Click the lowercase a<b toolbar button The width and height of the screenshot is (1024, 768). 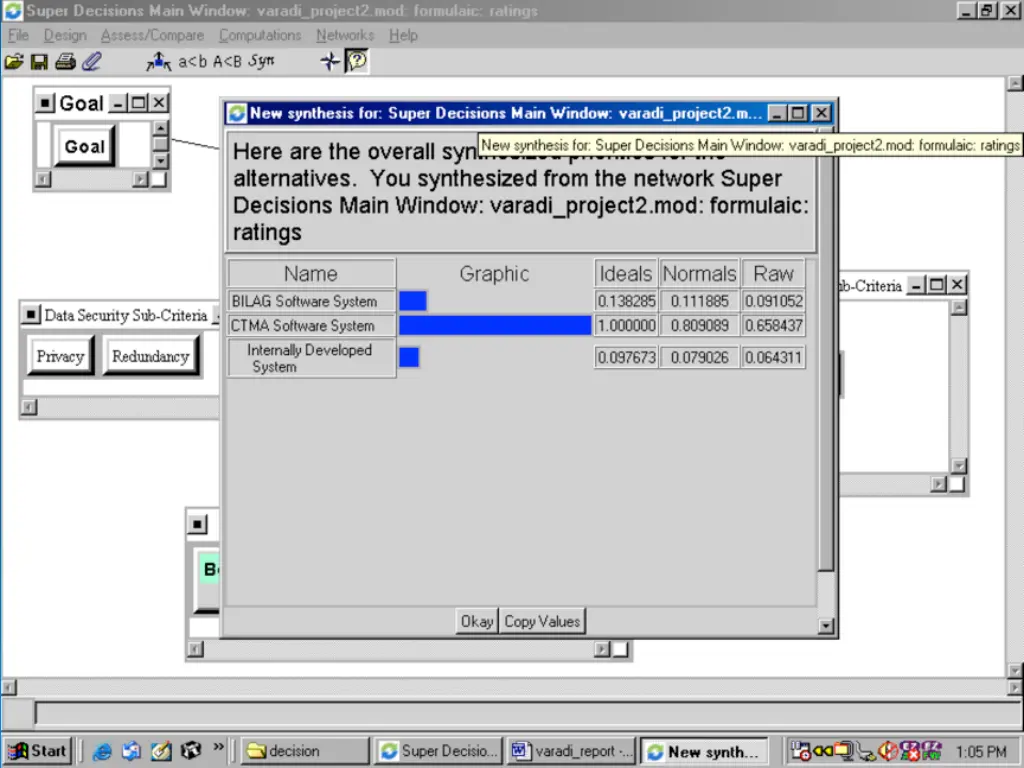(x=193, y=62)
